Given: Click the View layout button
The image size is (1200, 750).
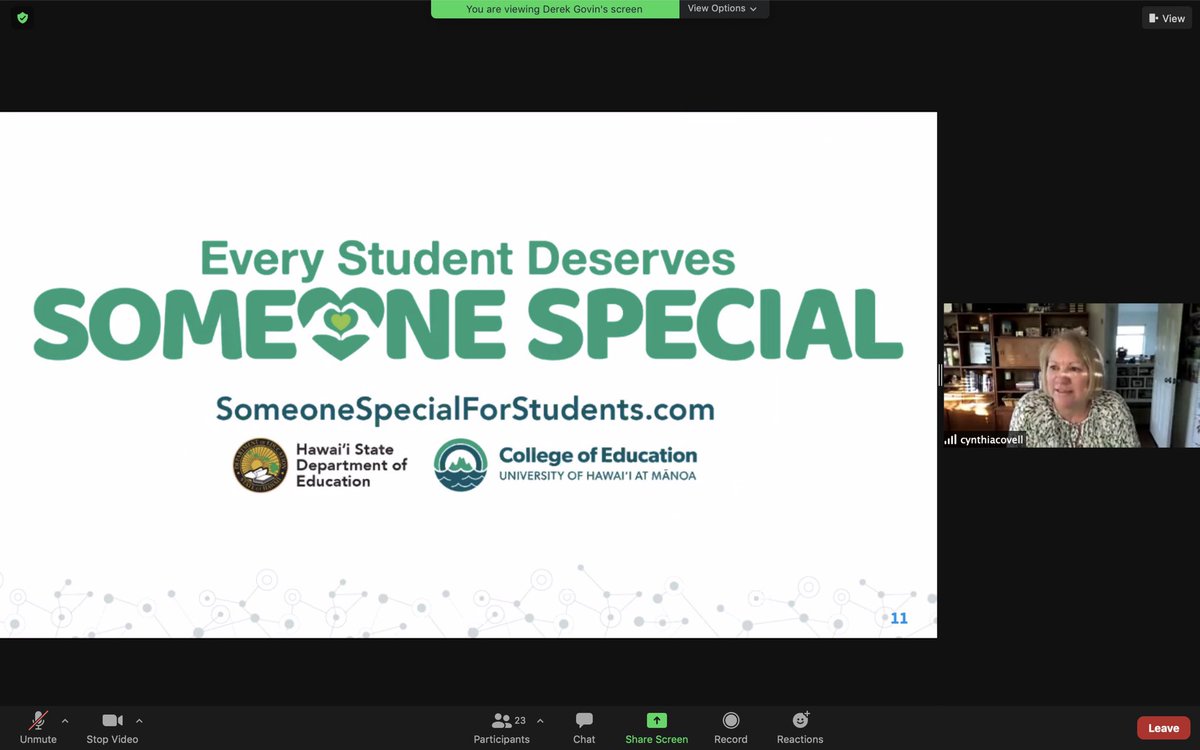Looking at the screenshot, I should [1167, 18].
